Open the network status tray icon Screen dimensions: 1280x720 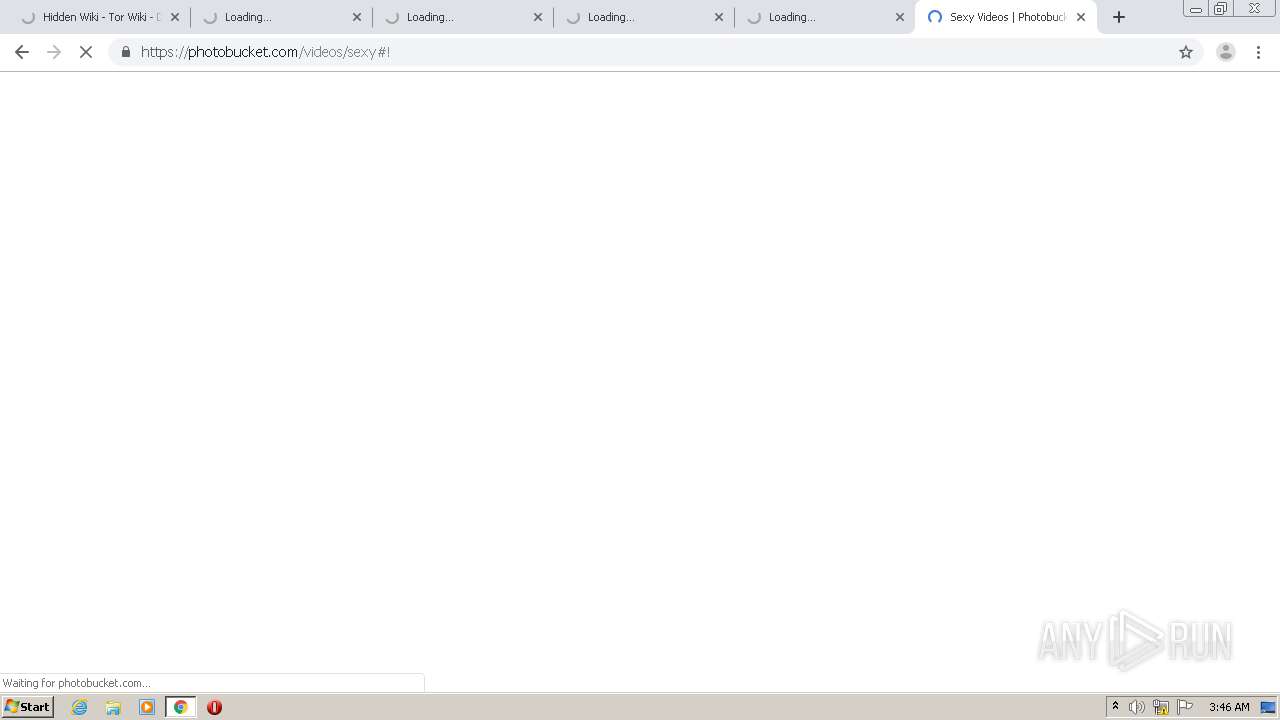tap(1161, 707)
